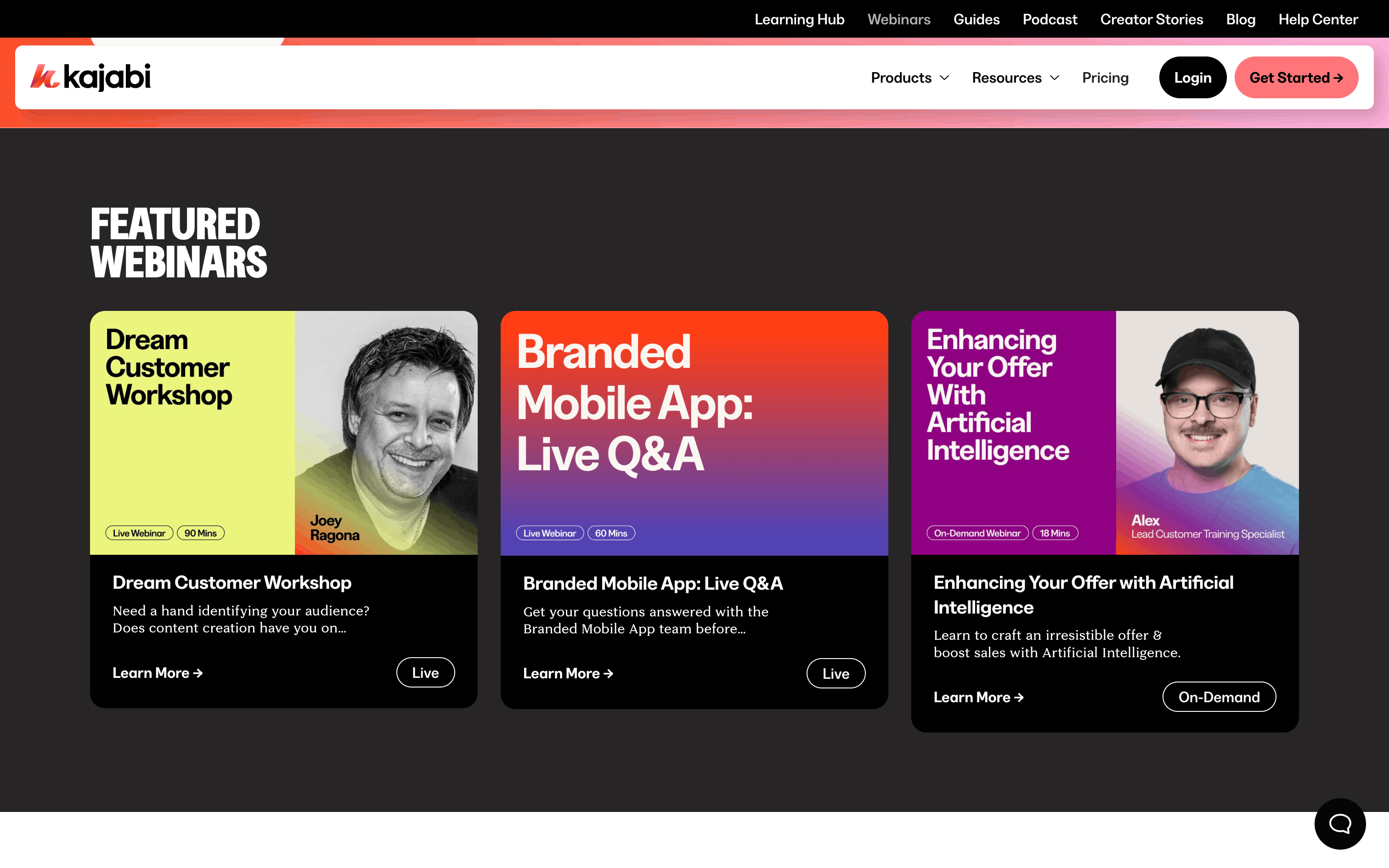Expand the Products dropdown chevron
Image resolution: width=1389 pixels, height=868 pixels.
(944, 78)
